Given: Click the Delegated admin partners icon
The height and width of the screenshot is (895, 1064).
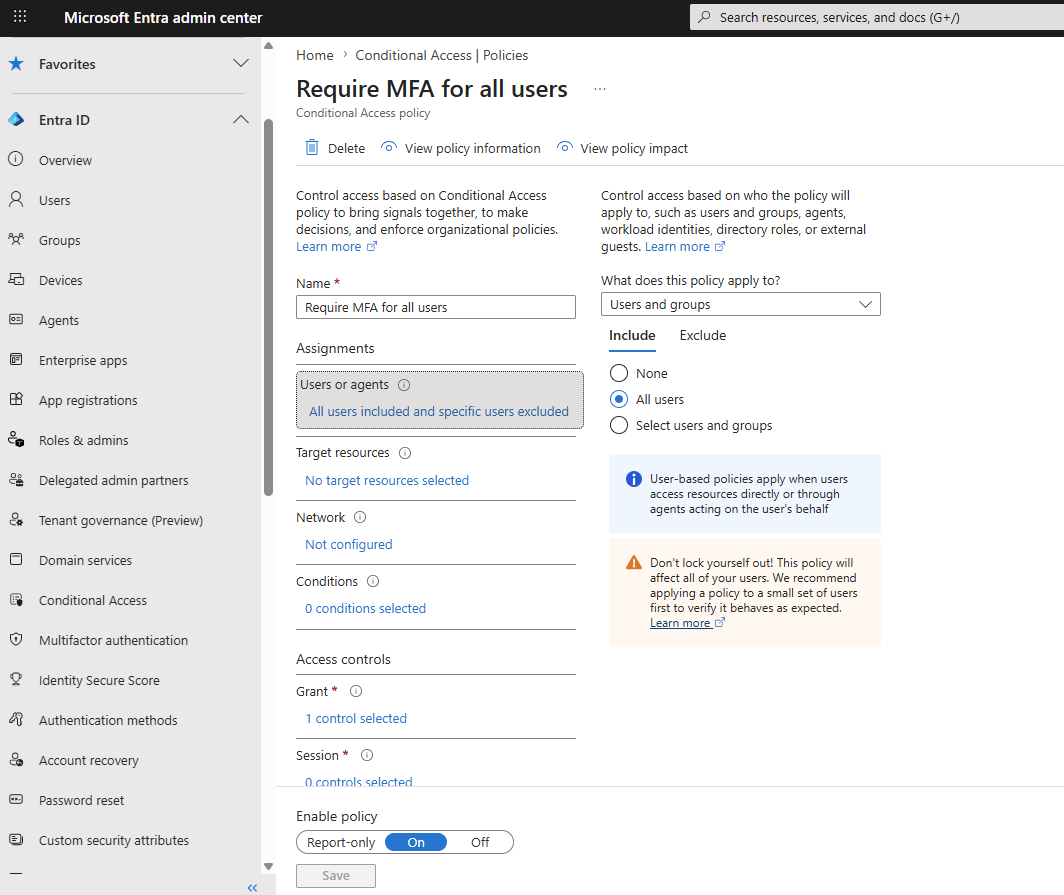Looking at the screenshot, I should (x=16, y=479).
